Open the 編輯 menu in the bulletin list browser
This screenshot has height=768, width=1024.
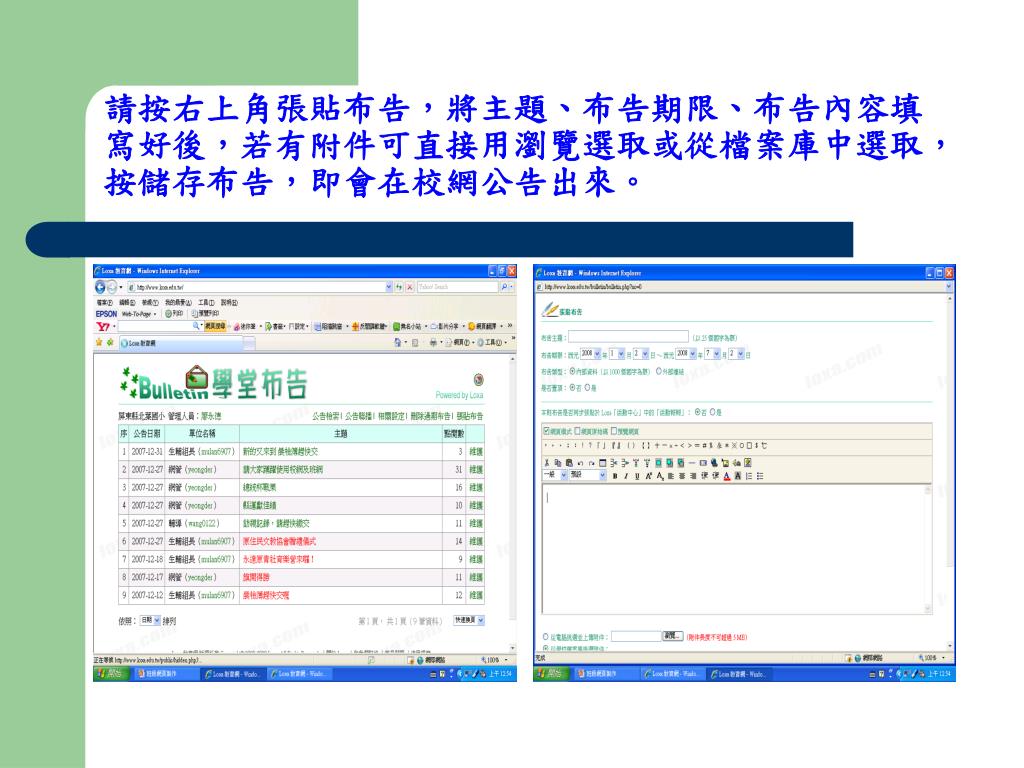pyautogui.click(x=127, y=303)
